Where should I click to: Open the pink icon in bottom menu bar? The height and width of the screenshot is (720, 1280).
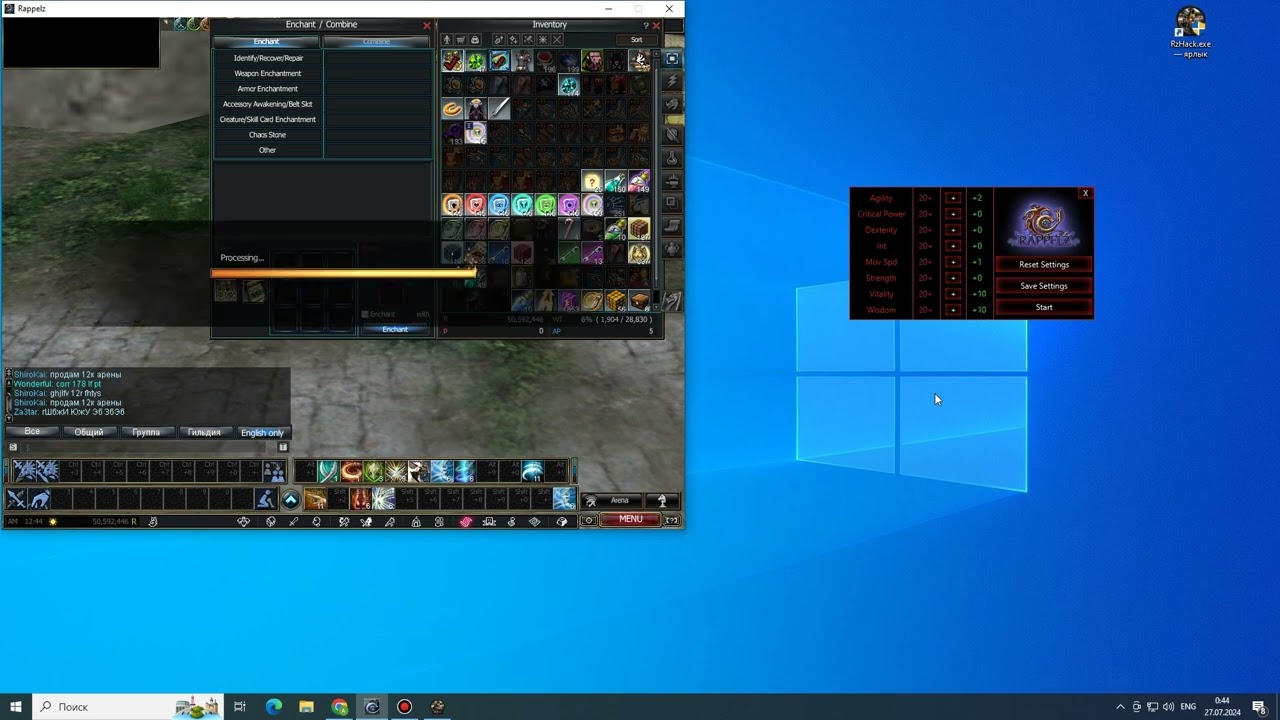[465, 521]
